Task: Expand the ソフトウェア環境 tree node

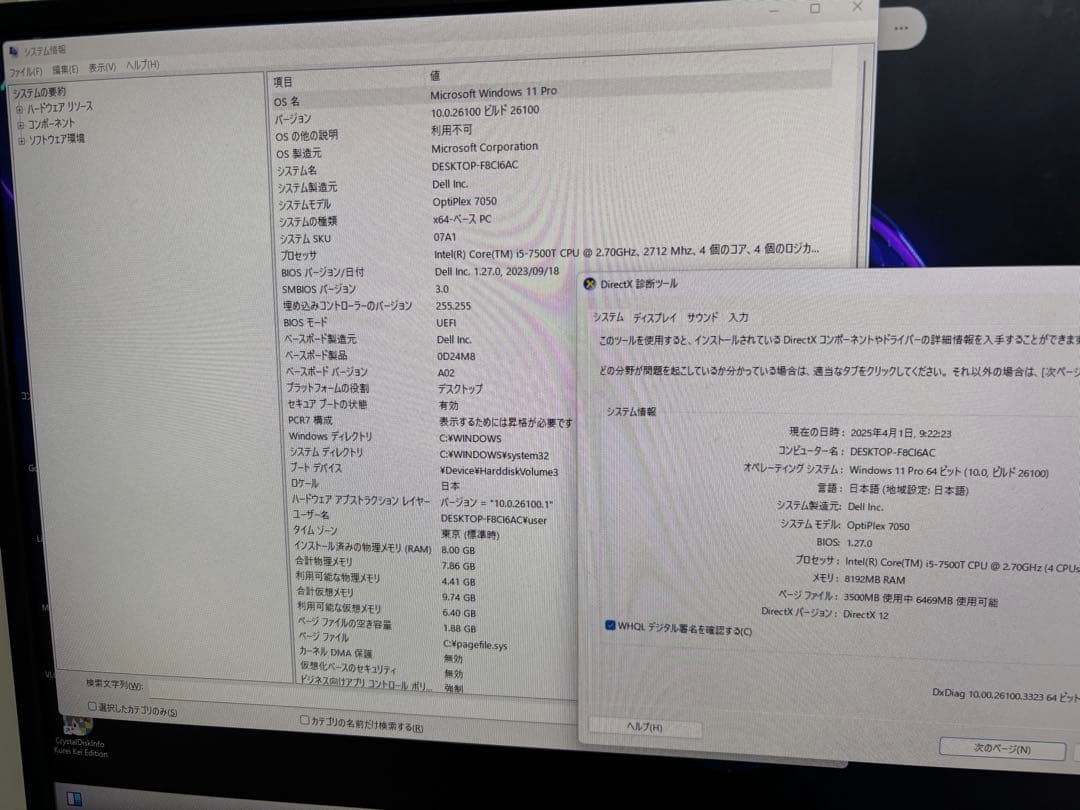Action: (21, 141)
